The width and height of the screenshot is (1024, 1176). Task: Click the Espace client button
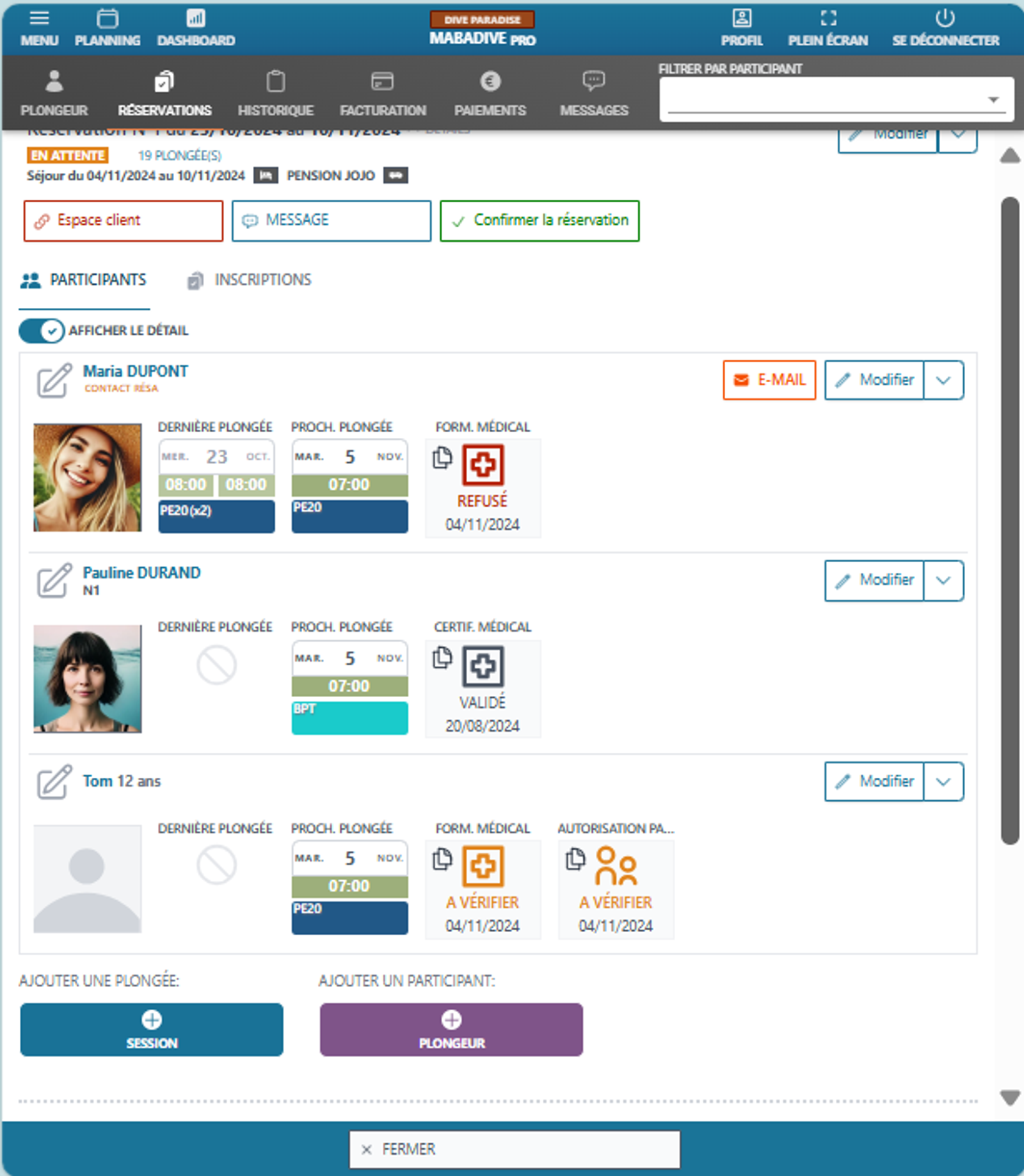point(124,221)
